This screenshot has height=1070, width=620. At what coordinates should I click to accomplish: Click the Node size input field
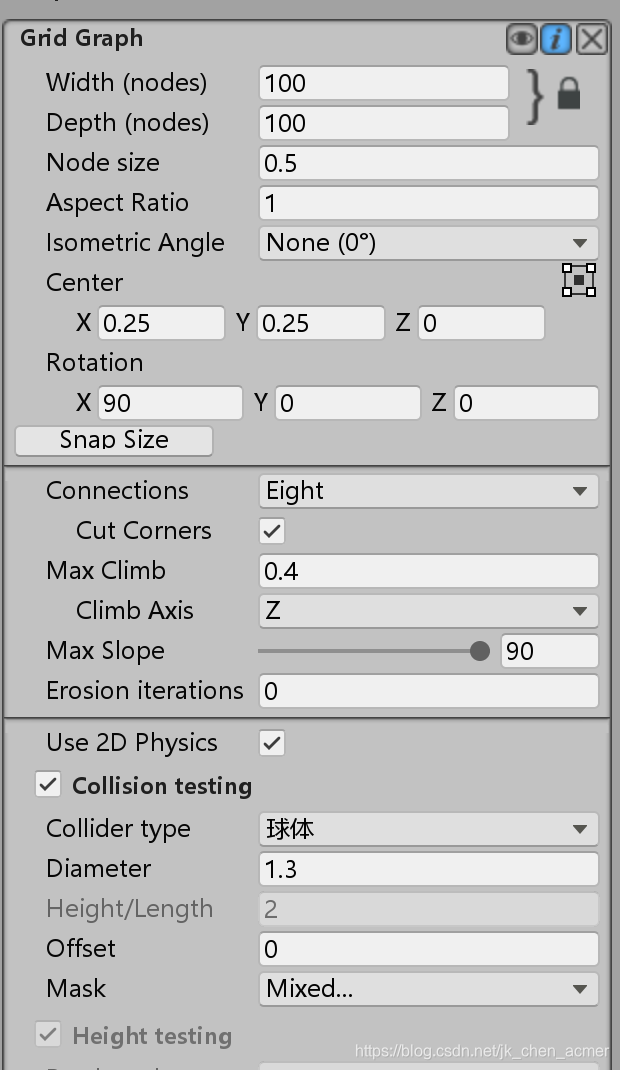(428, 162)
